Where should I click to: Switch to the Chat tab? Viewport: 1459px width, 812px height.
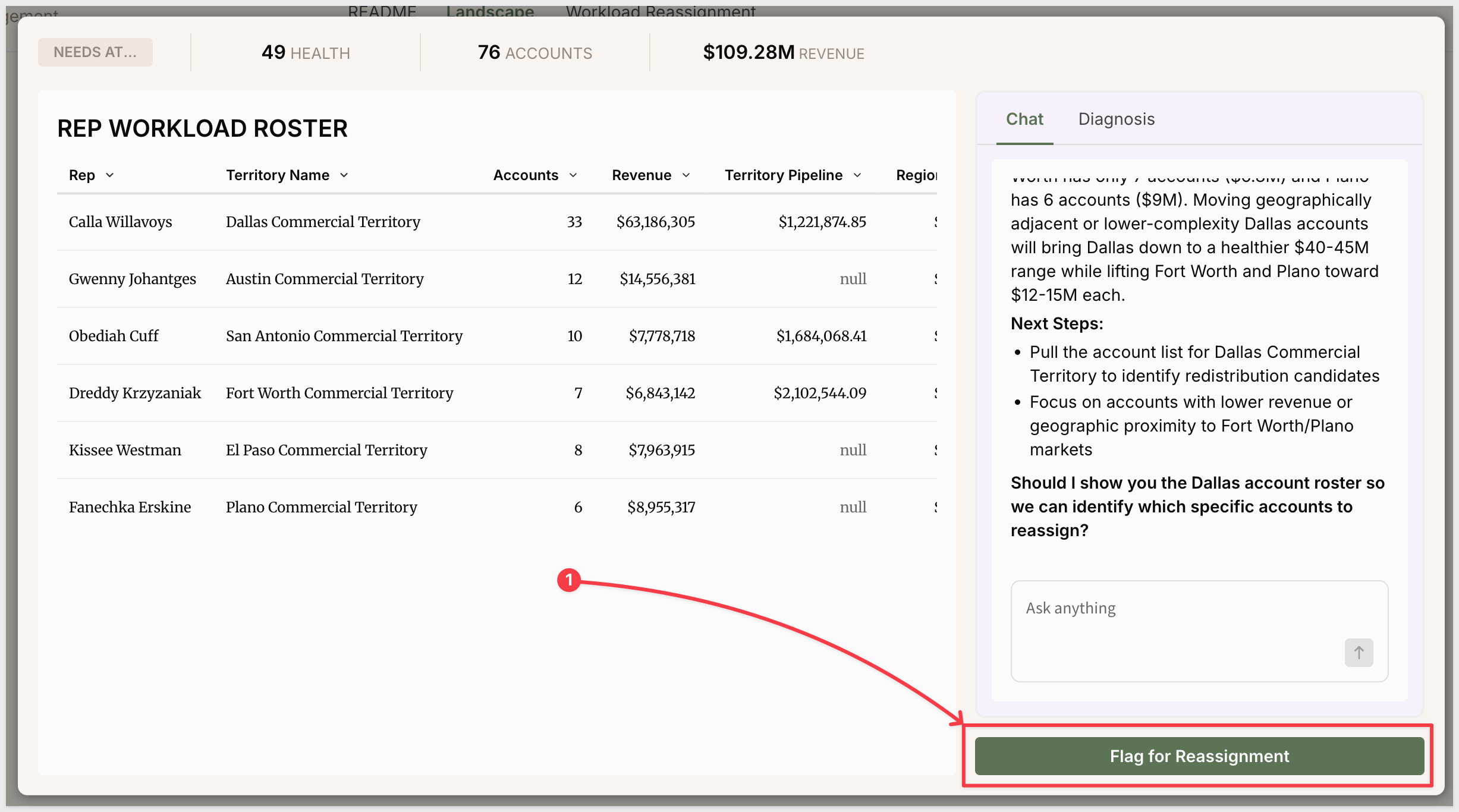point(1024,119)
